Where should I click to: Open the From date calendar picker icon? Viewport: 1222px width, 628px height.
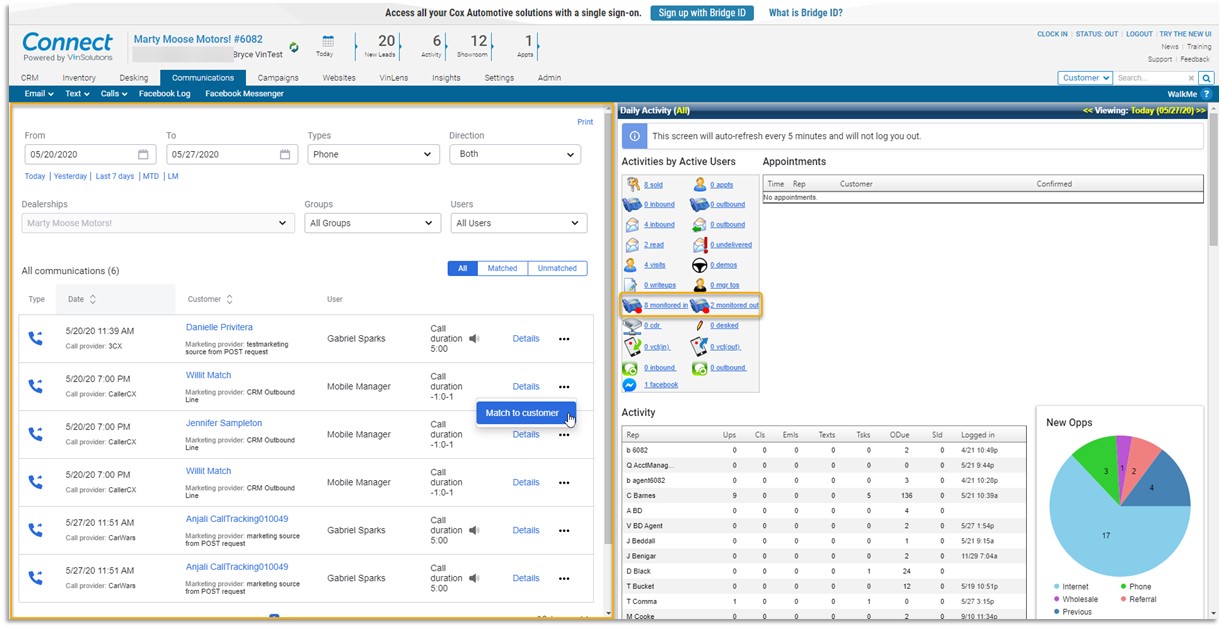(x=143, y=154)
